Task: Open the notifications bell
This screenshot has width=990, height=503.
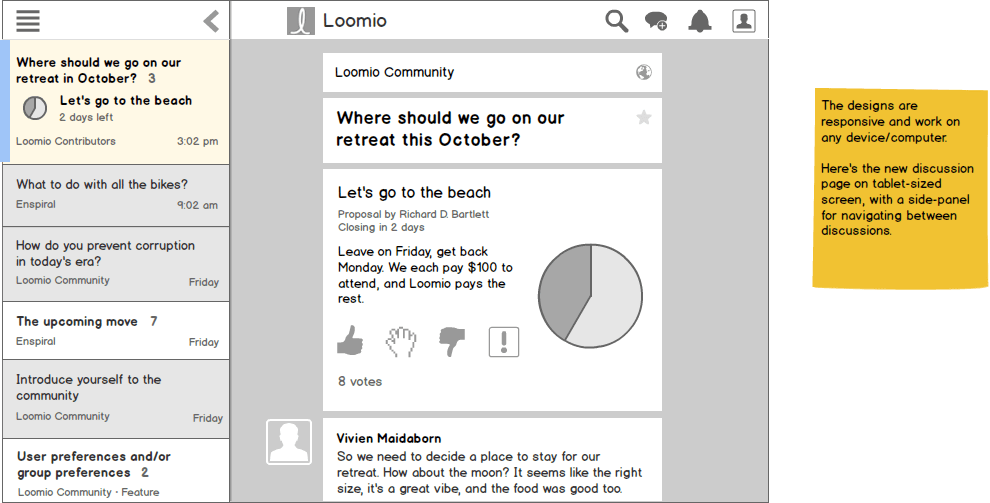Action: tap(700, 21)
